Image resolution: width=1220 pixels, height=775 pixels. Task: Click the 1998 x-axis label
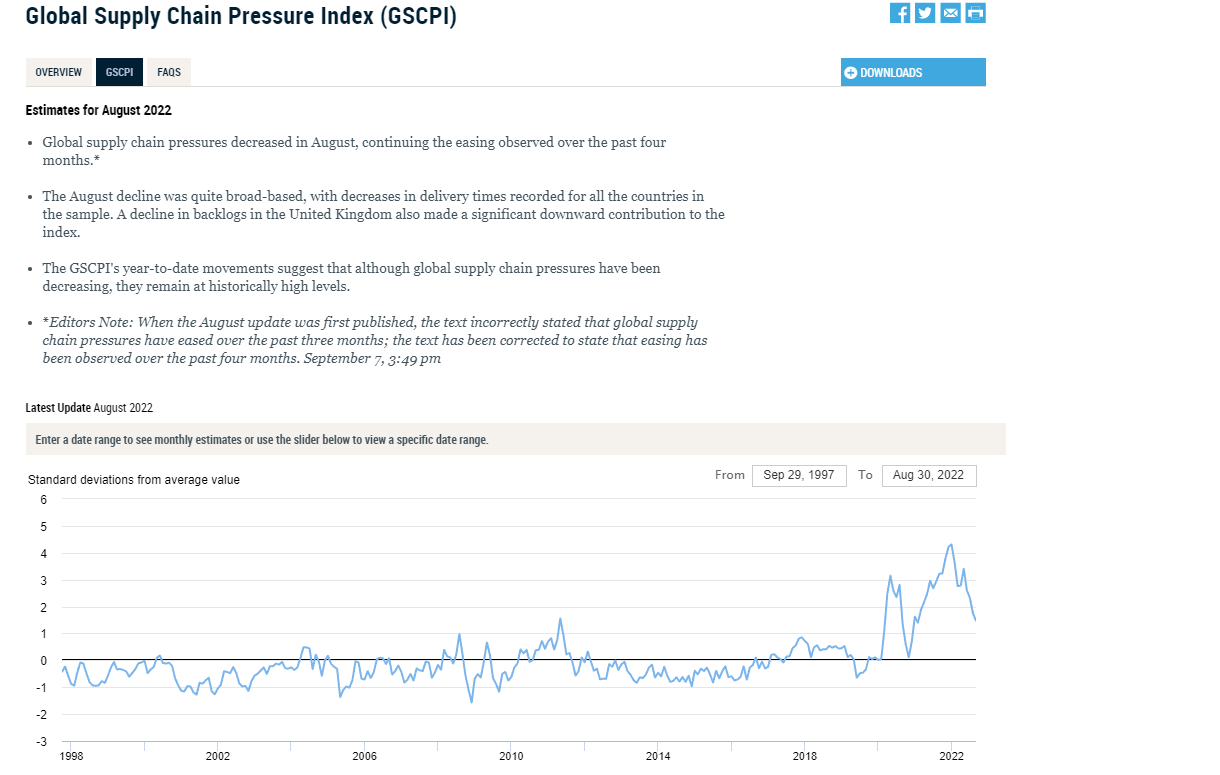(71, 756)
